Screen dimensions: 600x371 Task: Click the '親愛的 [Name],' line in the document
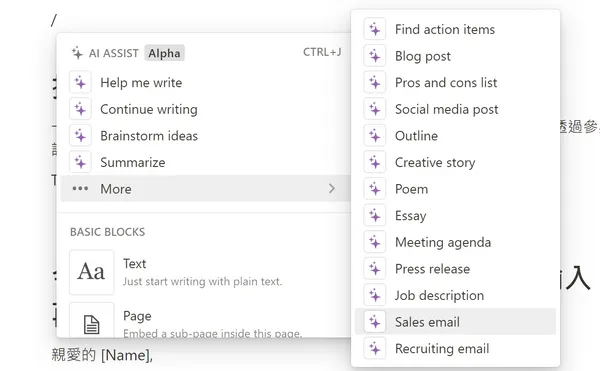tap(102, 355)
